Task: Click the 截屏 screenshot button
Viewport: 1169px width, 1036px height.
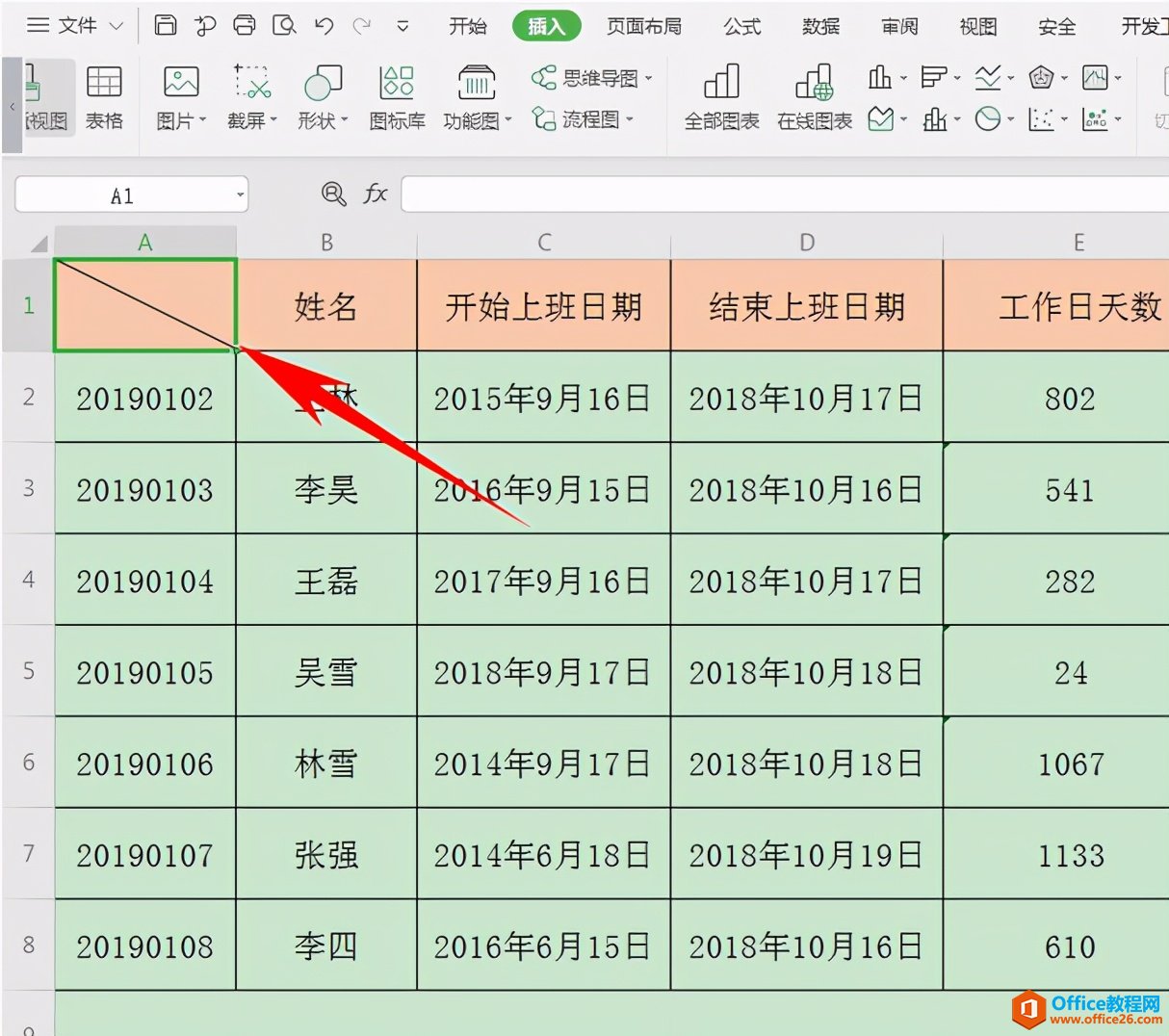Action: (x=252, y=97)
